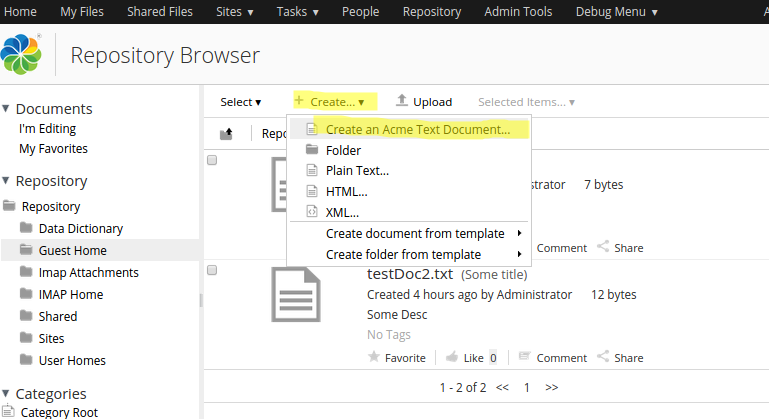Collapse the Categories section
This screenshot has height=419, width=769.
(6, 393)
